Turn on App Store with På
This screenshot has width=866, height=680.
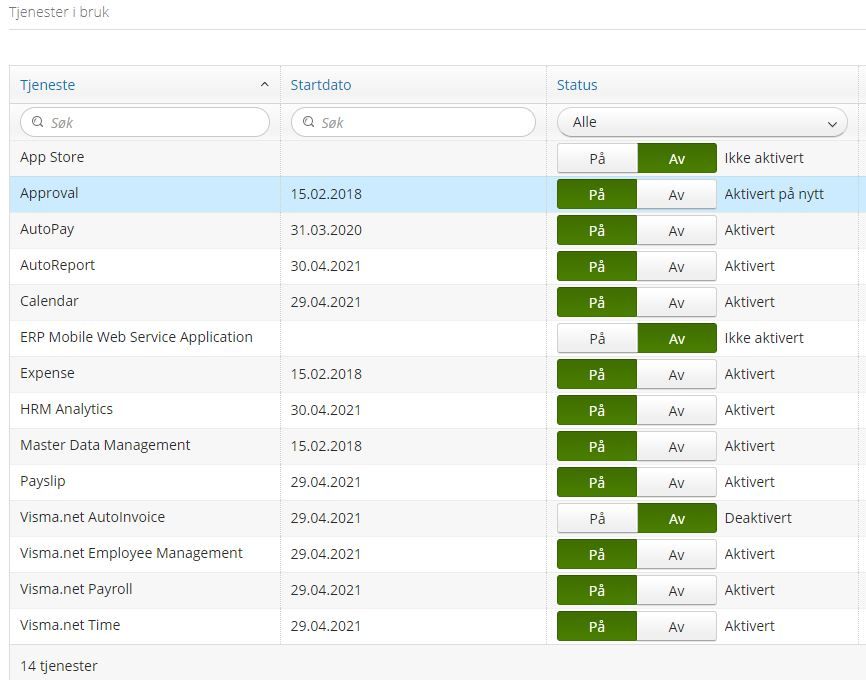[x=597, y=159]
